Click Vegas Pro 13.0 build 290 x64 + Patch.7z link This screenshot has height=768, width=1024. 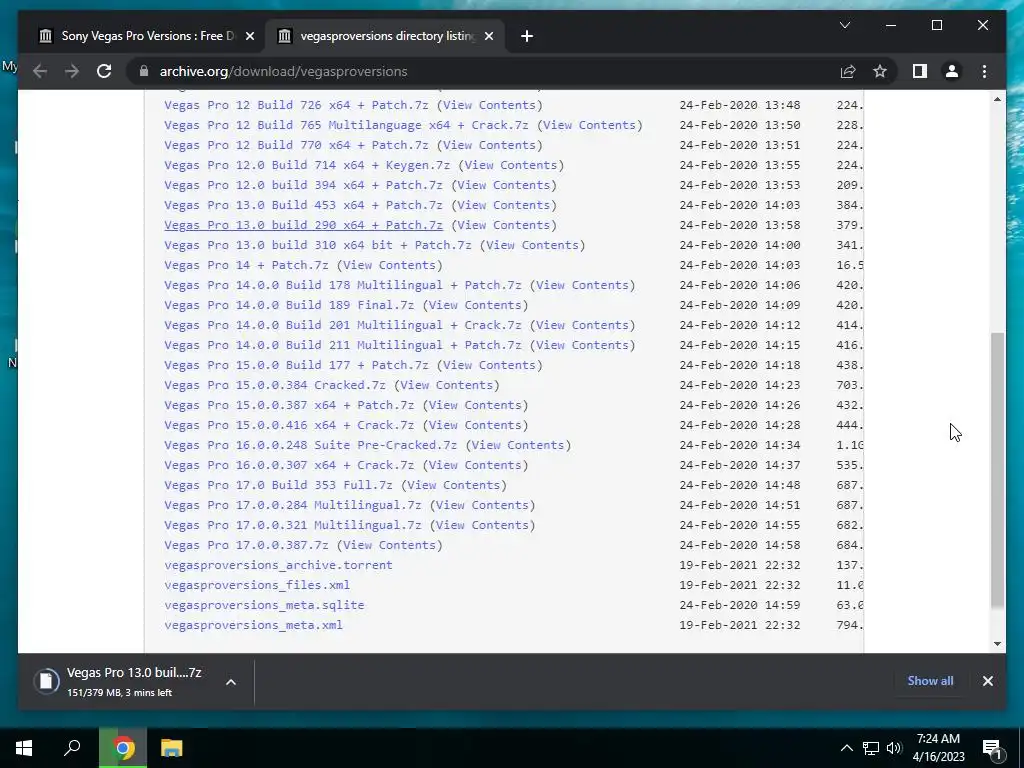304,225
